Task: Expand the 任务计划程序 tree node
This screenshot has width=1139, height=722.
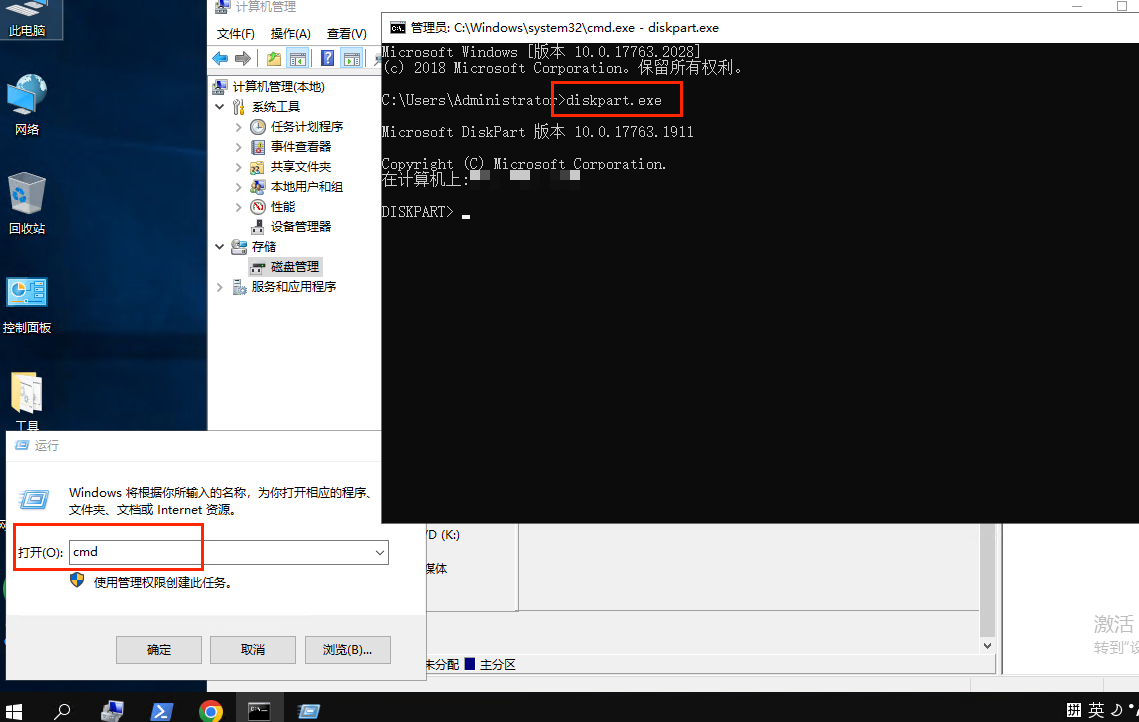Action: coord(238,127)
